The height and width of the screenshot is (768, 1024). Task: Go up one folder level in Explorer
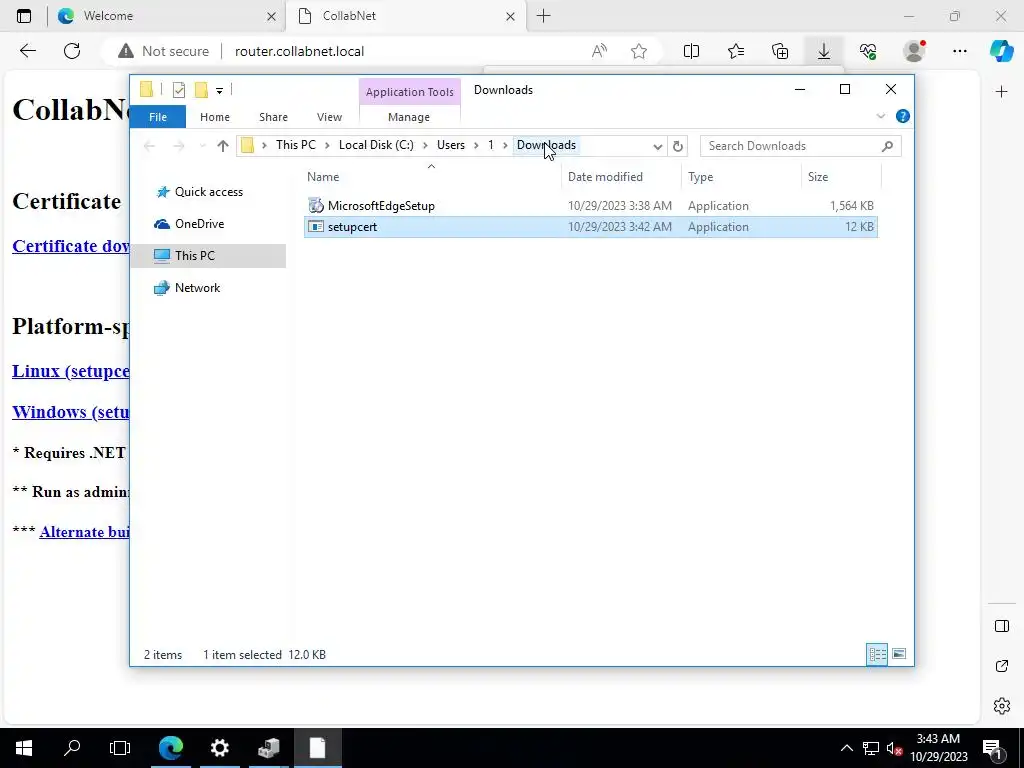coord(223,146)
